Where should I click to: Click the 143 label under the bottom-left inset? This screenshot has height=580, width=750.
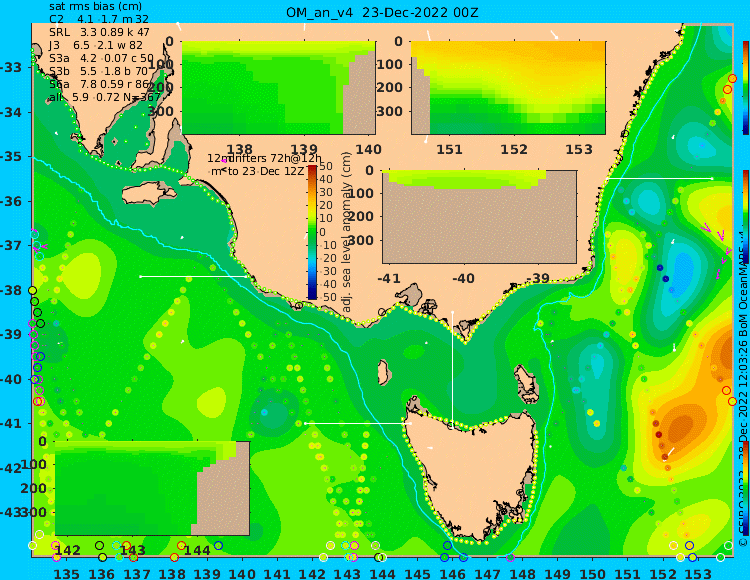(x=132, y=550)
